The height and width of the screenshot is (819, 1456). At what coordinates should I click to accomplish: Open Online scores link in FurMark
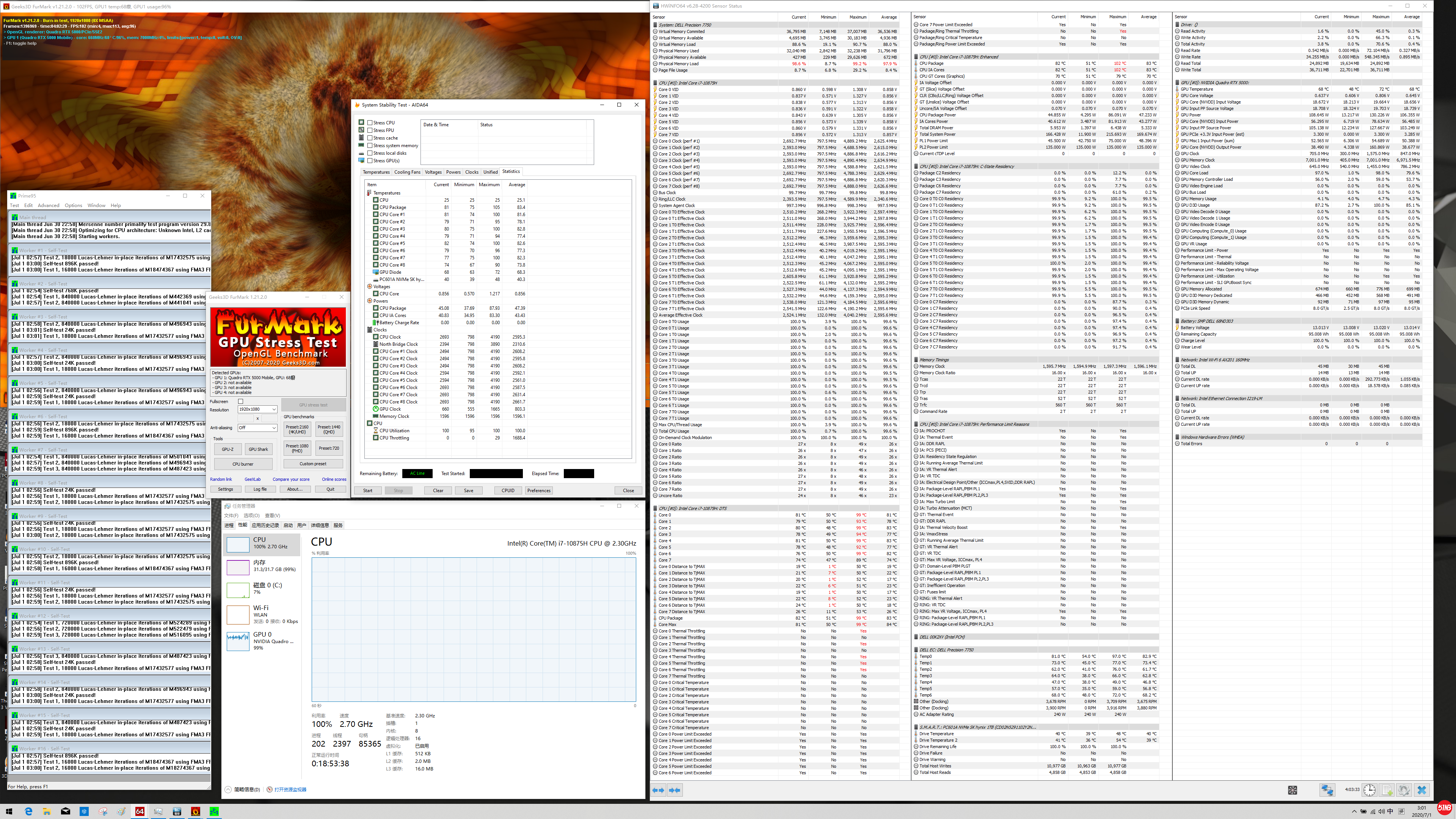pyautogui.click(x=334, y=479)
